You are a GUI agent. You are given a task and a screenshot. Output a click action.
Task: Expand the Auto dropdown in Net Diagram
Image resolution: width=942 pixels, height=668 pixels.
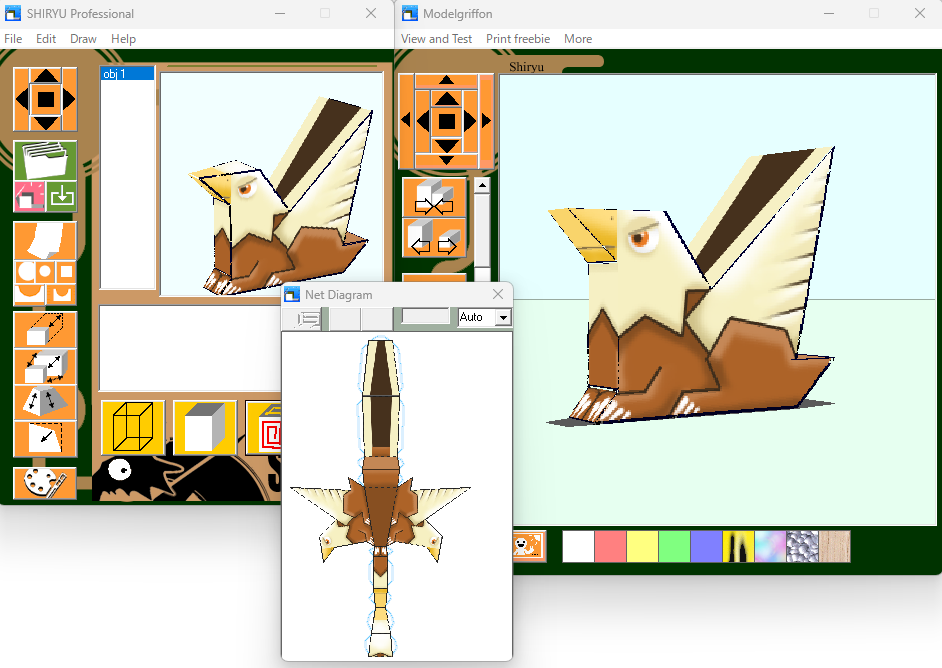tap(503, 317)
